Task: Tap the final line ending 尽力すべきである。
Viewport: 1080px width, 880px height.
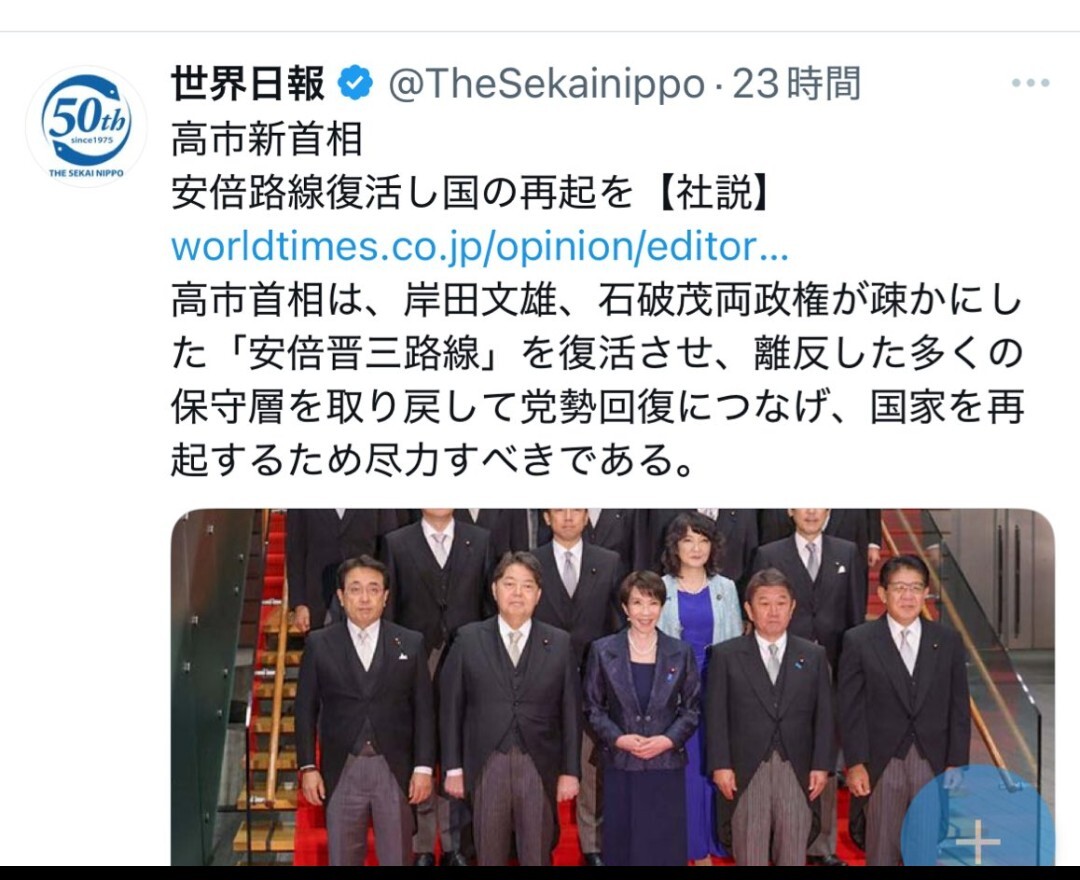Action: pyautogui.click(x=432, y=459)
